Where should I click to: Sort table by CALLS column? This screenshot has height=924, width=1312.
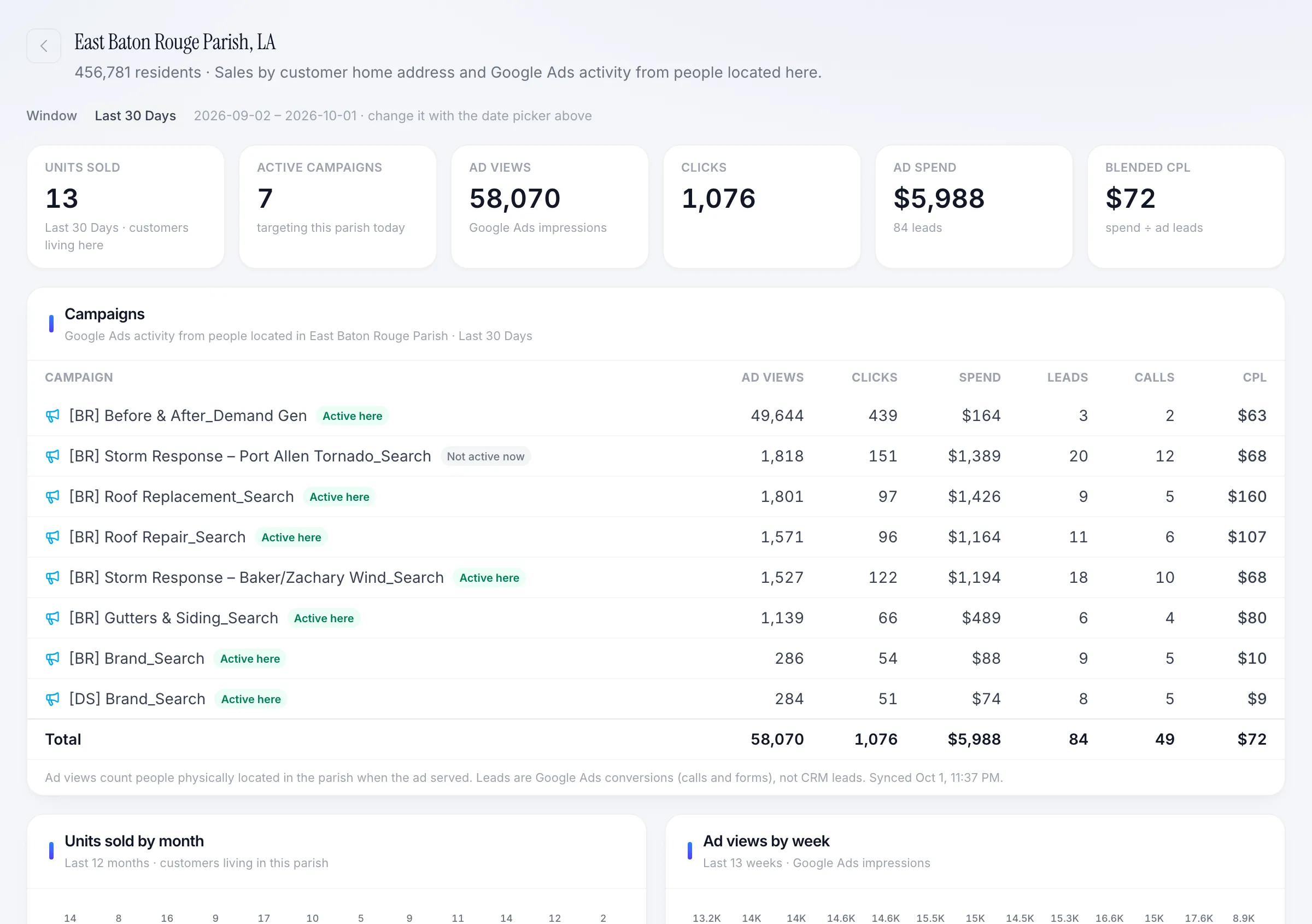1154,378
